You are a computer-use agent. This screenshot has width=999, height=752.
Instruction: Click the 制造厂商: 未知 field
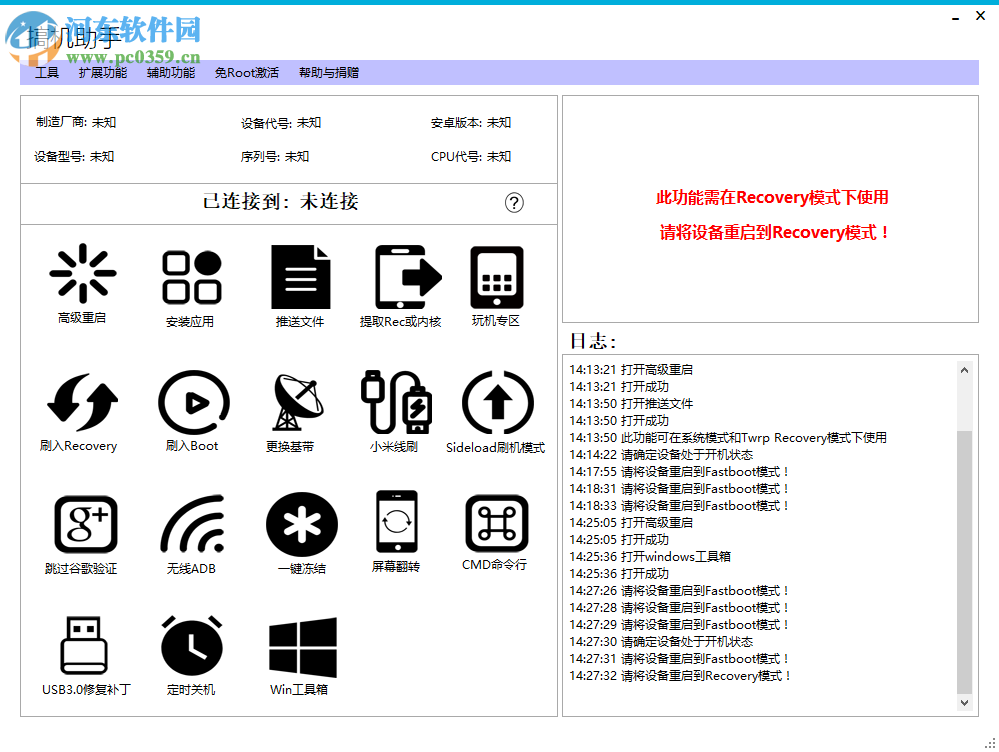point(76,122)
